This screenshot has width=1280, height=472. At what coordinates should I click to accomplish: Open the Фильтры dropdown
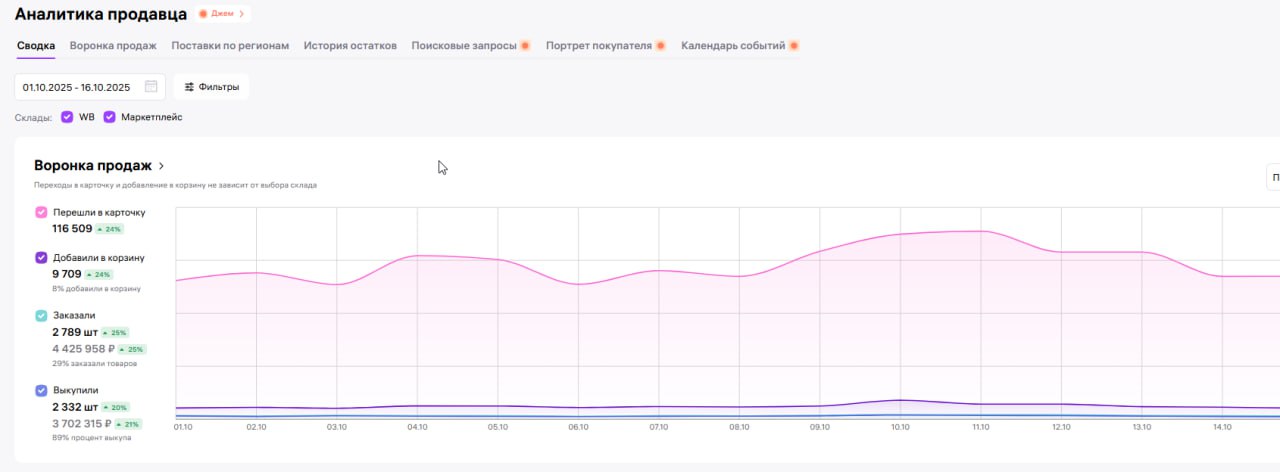[x=211, y=87]
